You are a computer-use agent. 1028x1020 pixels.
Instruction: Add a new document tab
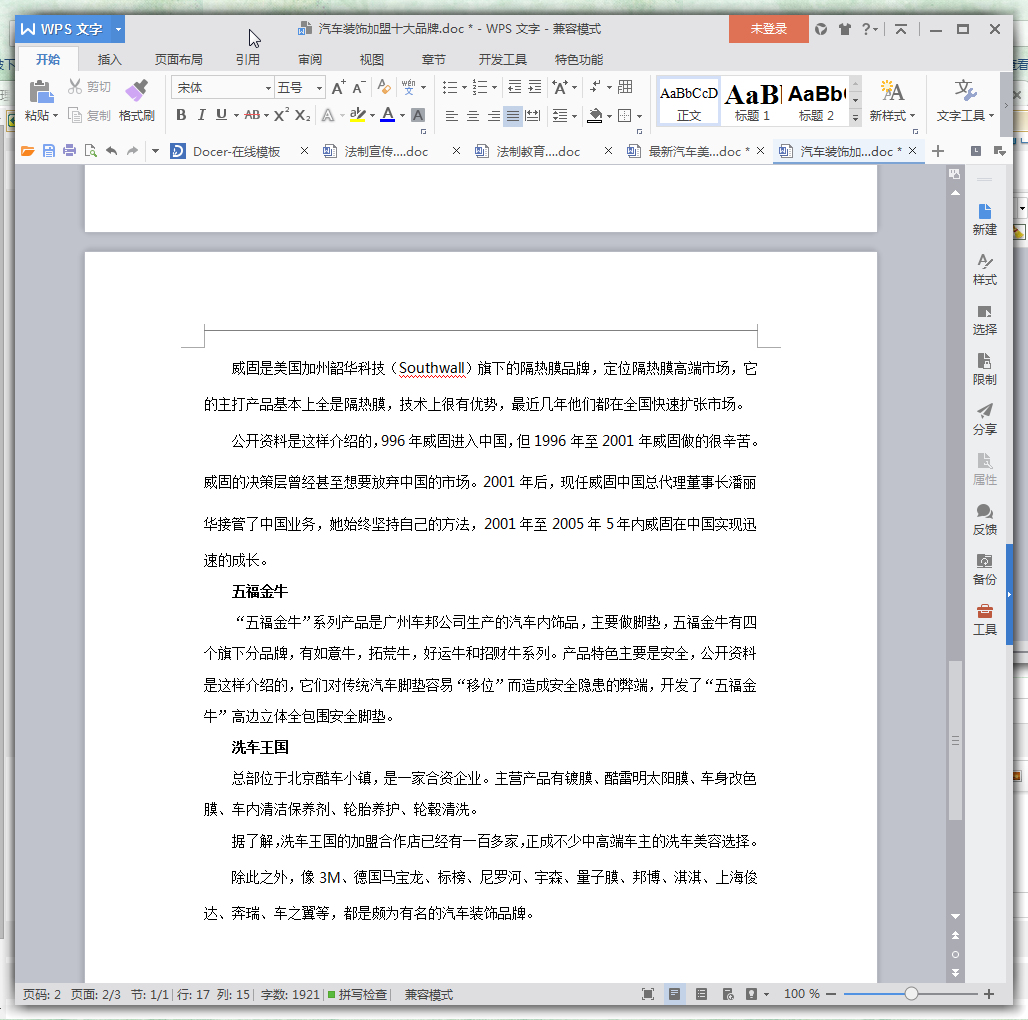pos(938,151)
